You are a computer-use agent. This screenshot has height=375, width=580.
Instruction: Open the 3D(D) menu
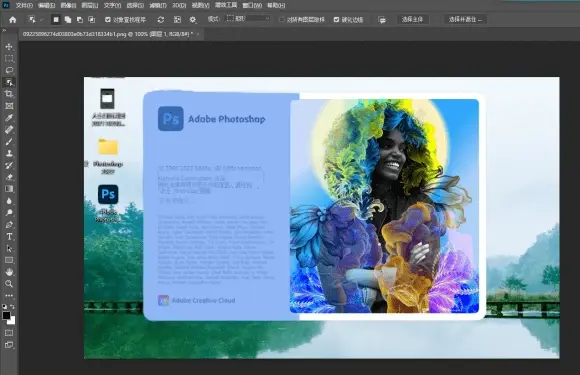click(x=179, y=5)
